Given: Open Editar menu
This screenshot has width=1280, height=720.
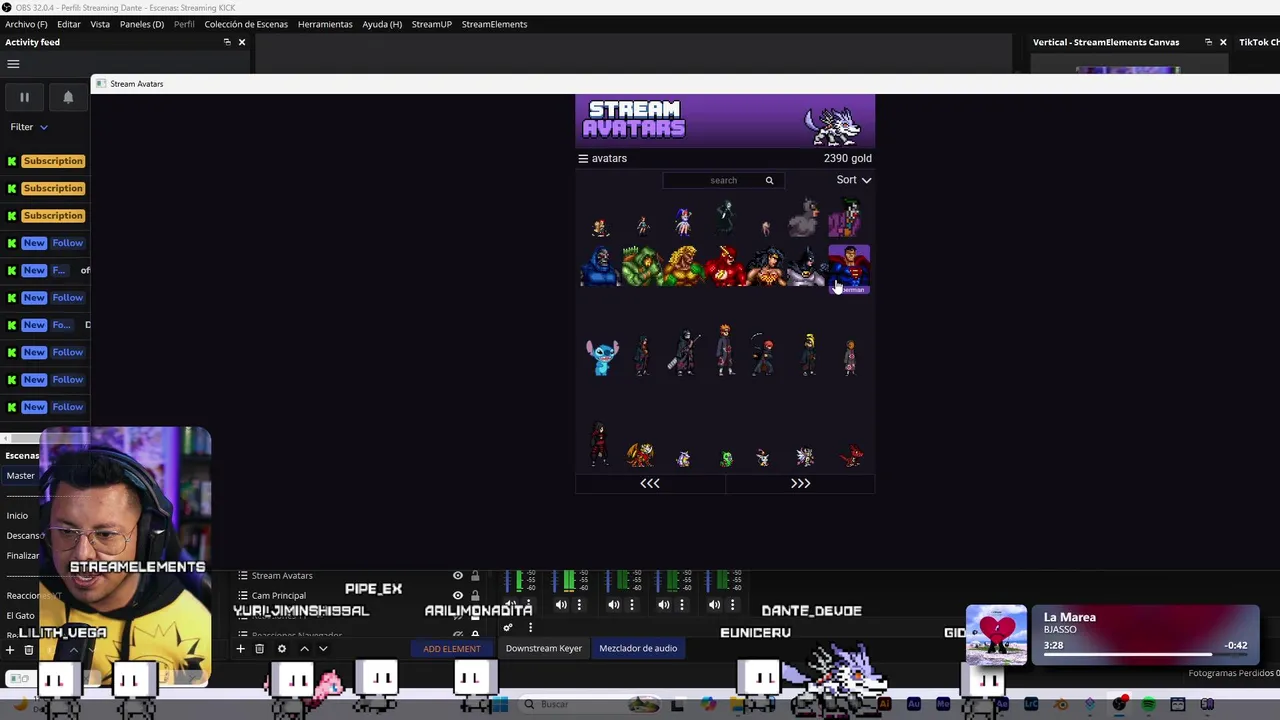Looking at the screenshot, I should 69,24.
